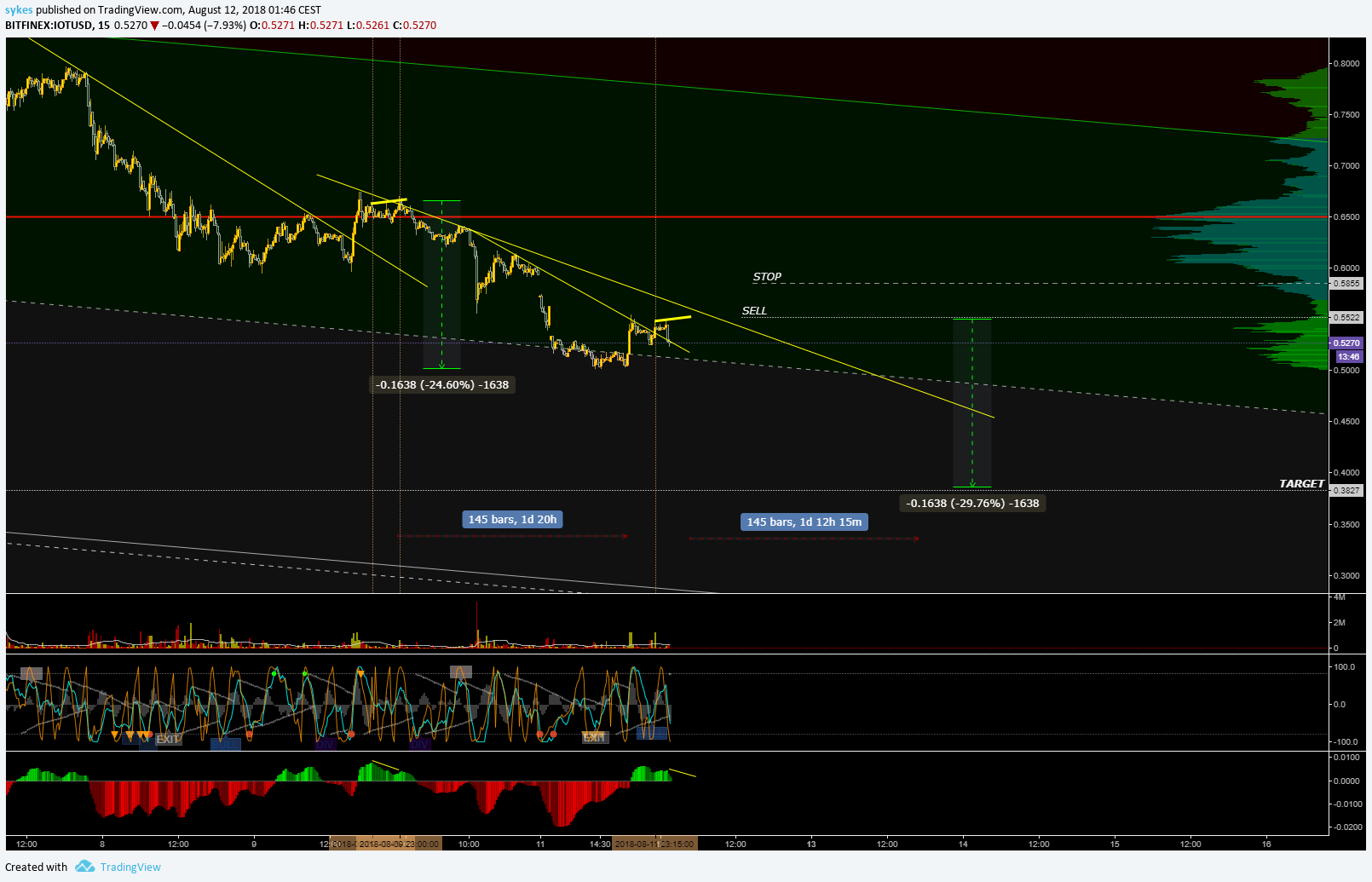Click the 0.7000 price axis label
This screenshot has width=1372, height=882.
(x=1346, y=166)
